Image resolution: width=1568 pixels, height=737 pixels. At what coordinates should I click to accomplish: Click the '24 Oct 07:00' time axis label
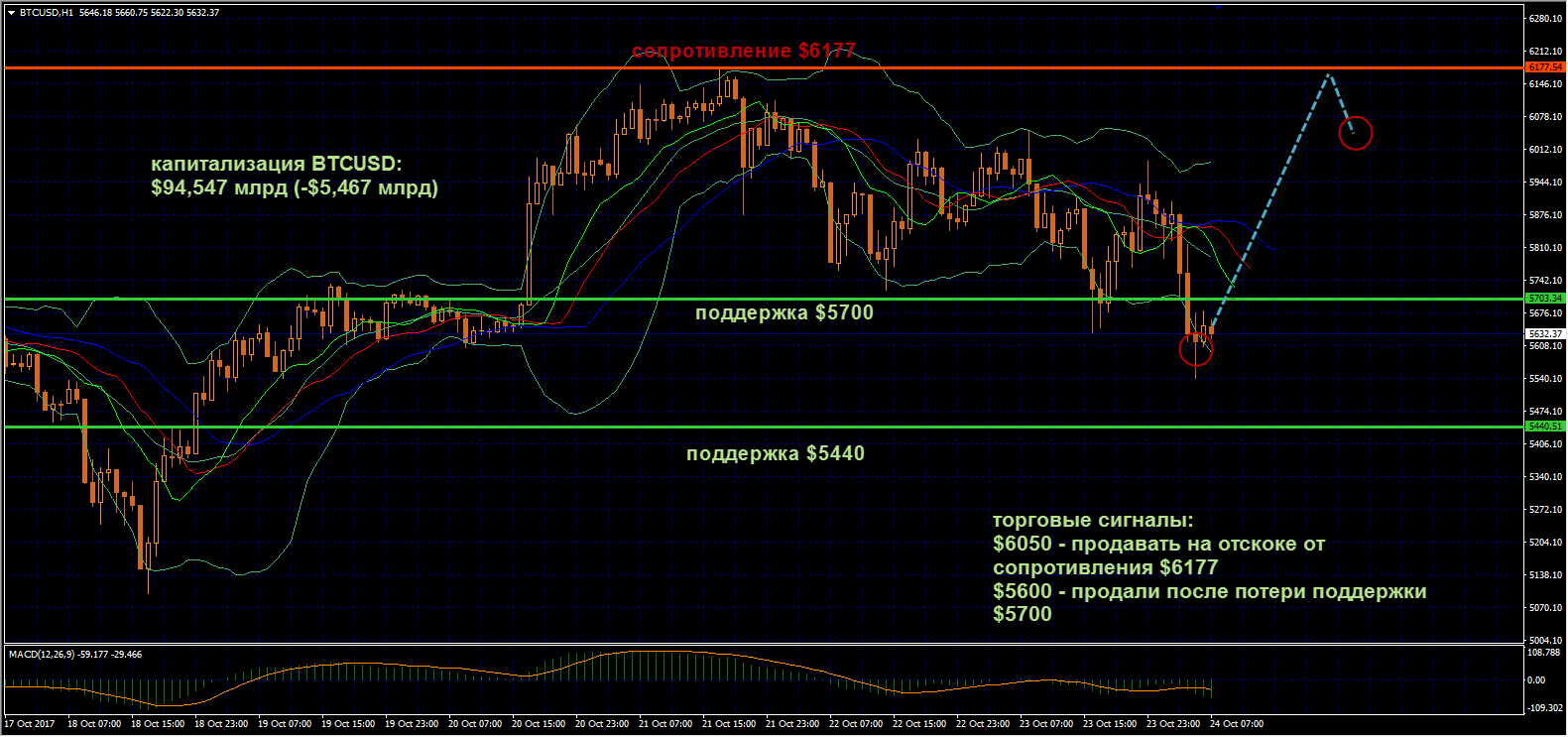(x=1236, y=724)
